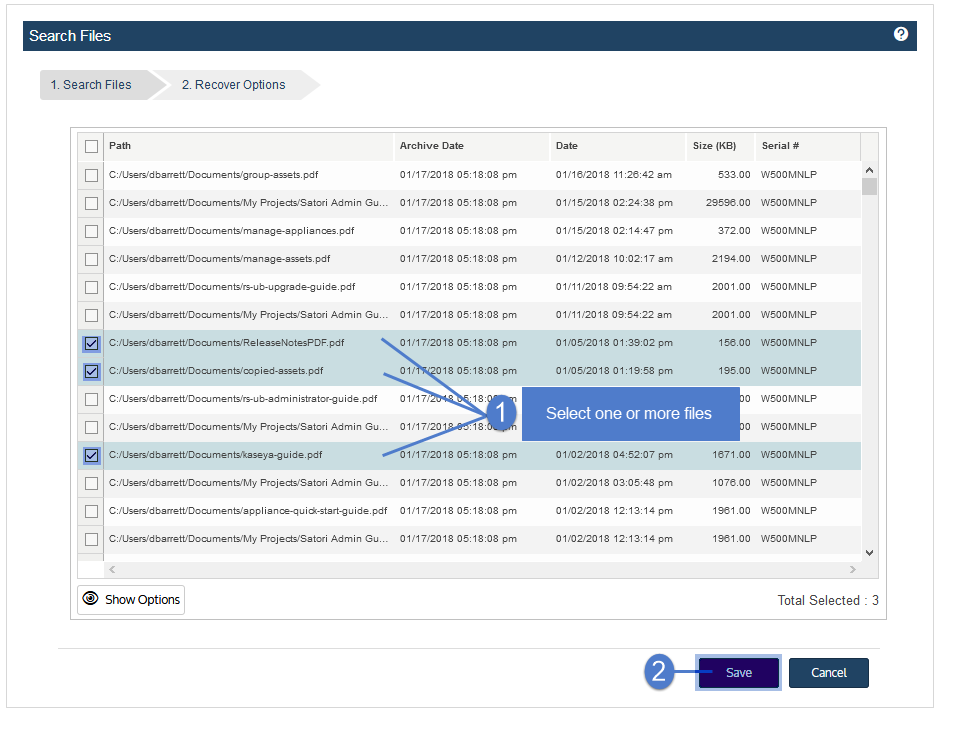The image size is (963, 735).
Task: Click the Save button
Action: 738,672
